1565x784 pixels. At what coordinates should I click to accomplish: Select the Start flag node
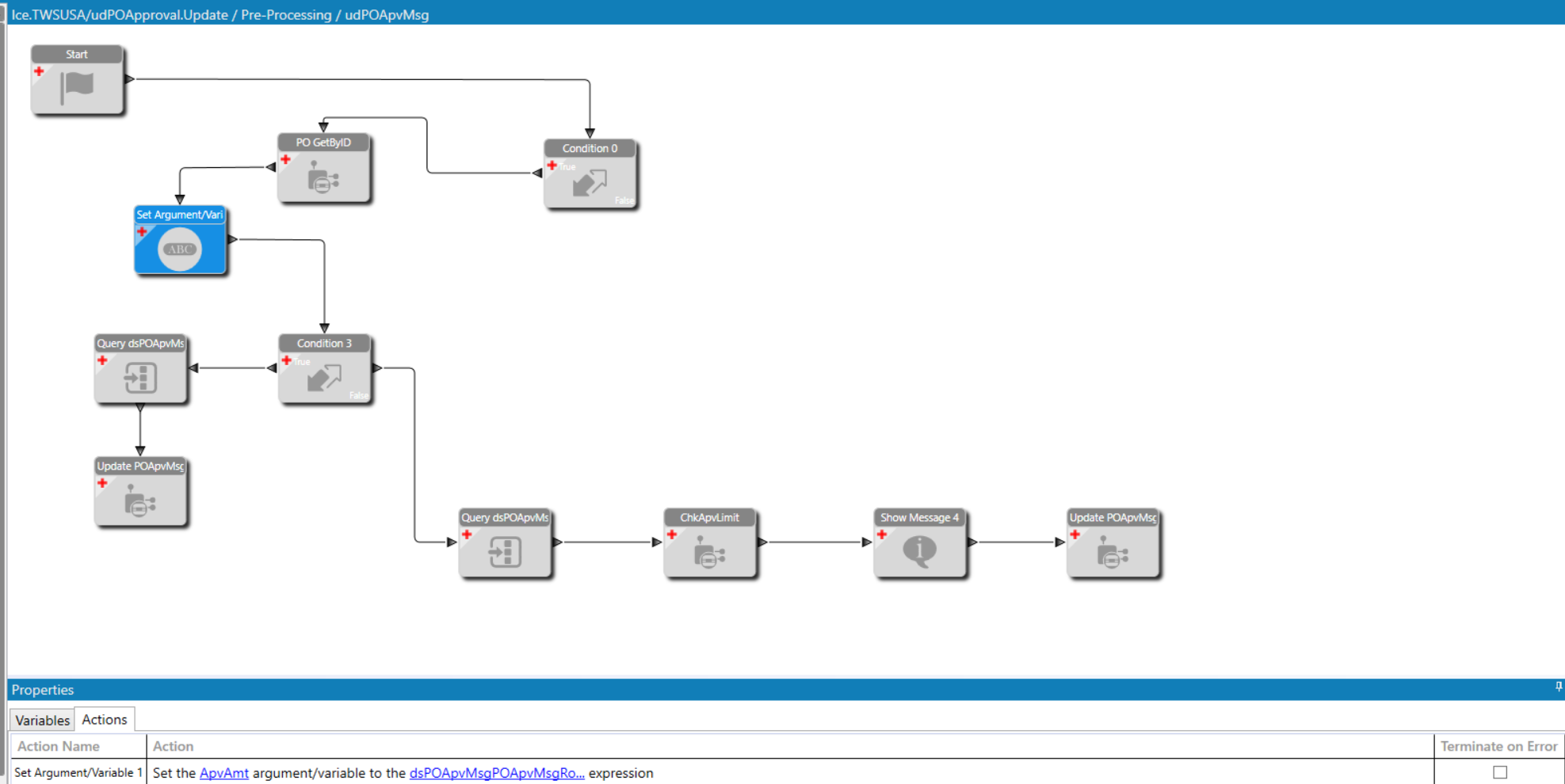click(x=77, y=80)
